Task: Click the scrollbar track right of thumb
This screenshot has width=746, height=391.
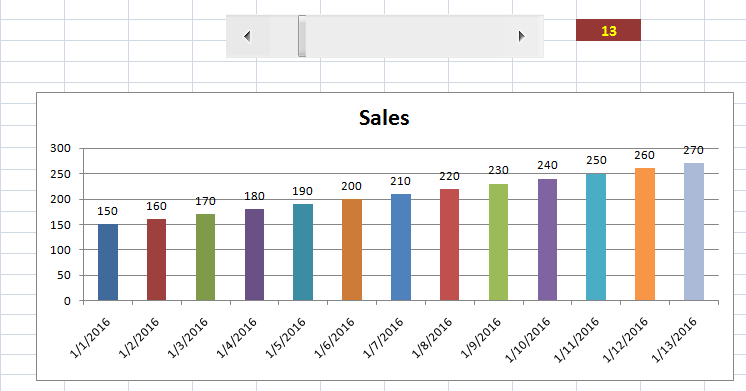Action: (405, 36)
